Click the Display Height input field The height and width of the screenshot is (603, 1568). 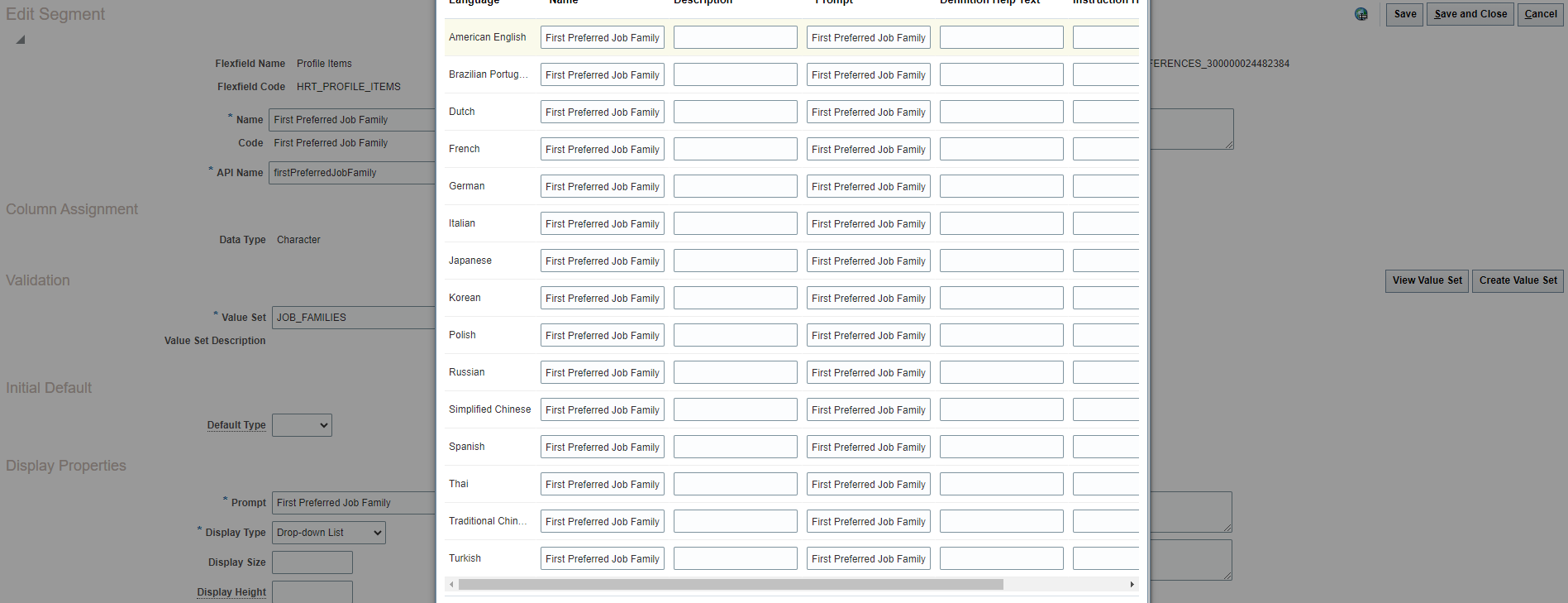coord(312,592)
